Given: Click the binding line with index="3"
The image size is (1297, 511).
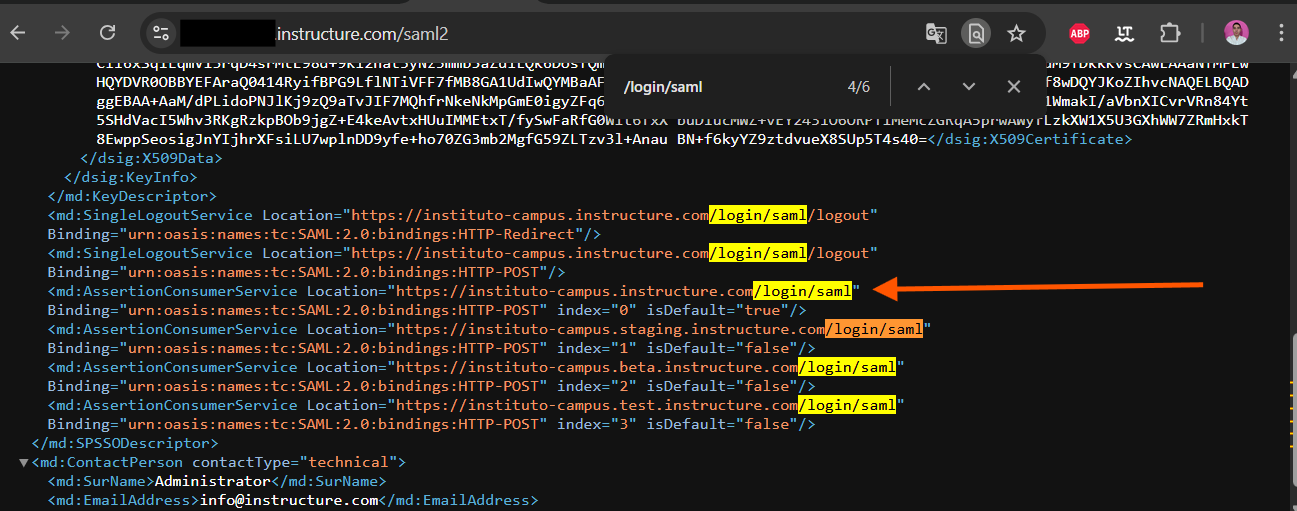Looking at the screenshot, I should tap(432, 424).
